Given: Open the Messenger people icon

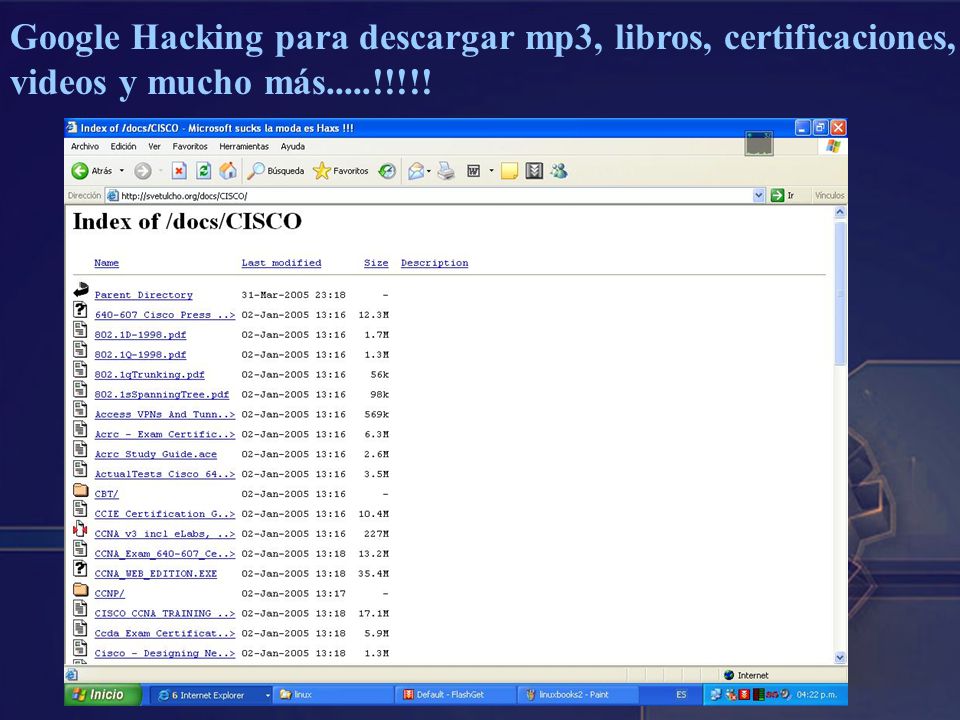Looking at the screenshot, I should tap(558, 171).
